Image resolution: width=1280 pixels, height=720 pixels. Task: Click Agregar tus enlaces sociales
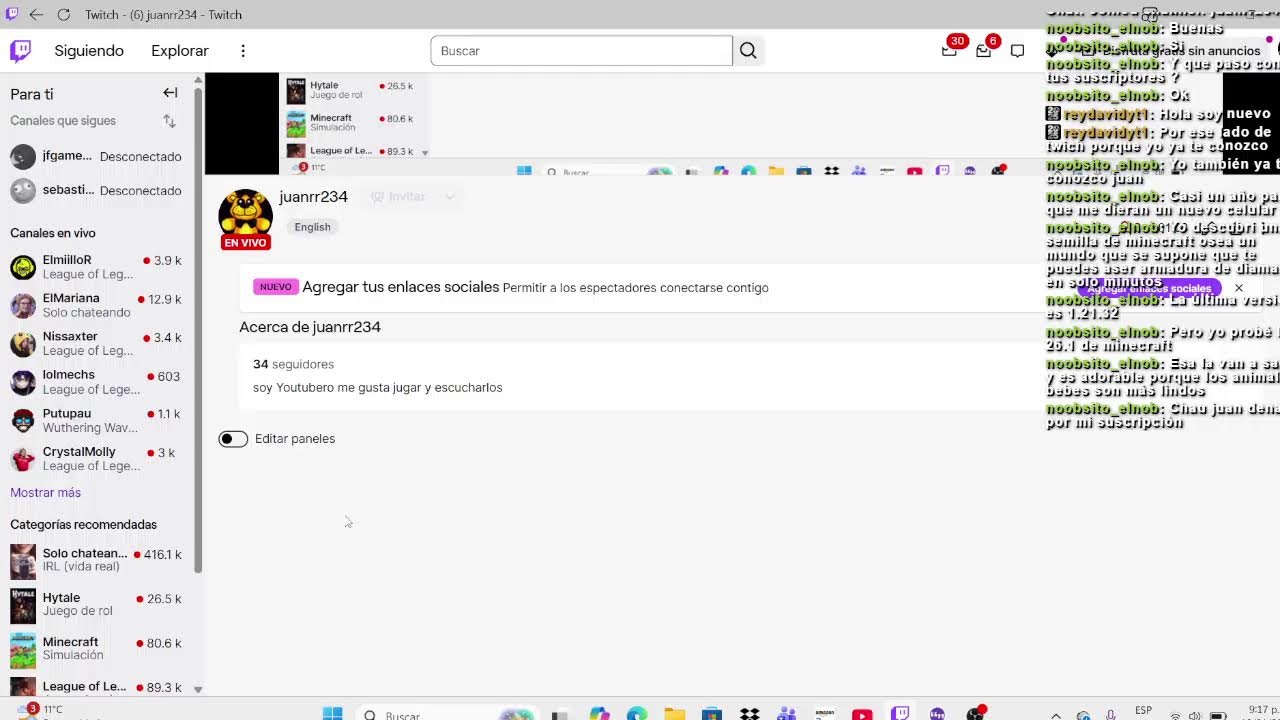tap(400, 287)
